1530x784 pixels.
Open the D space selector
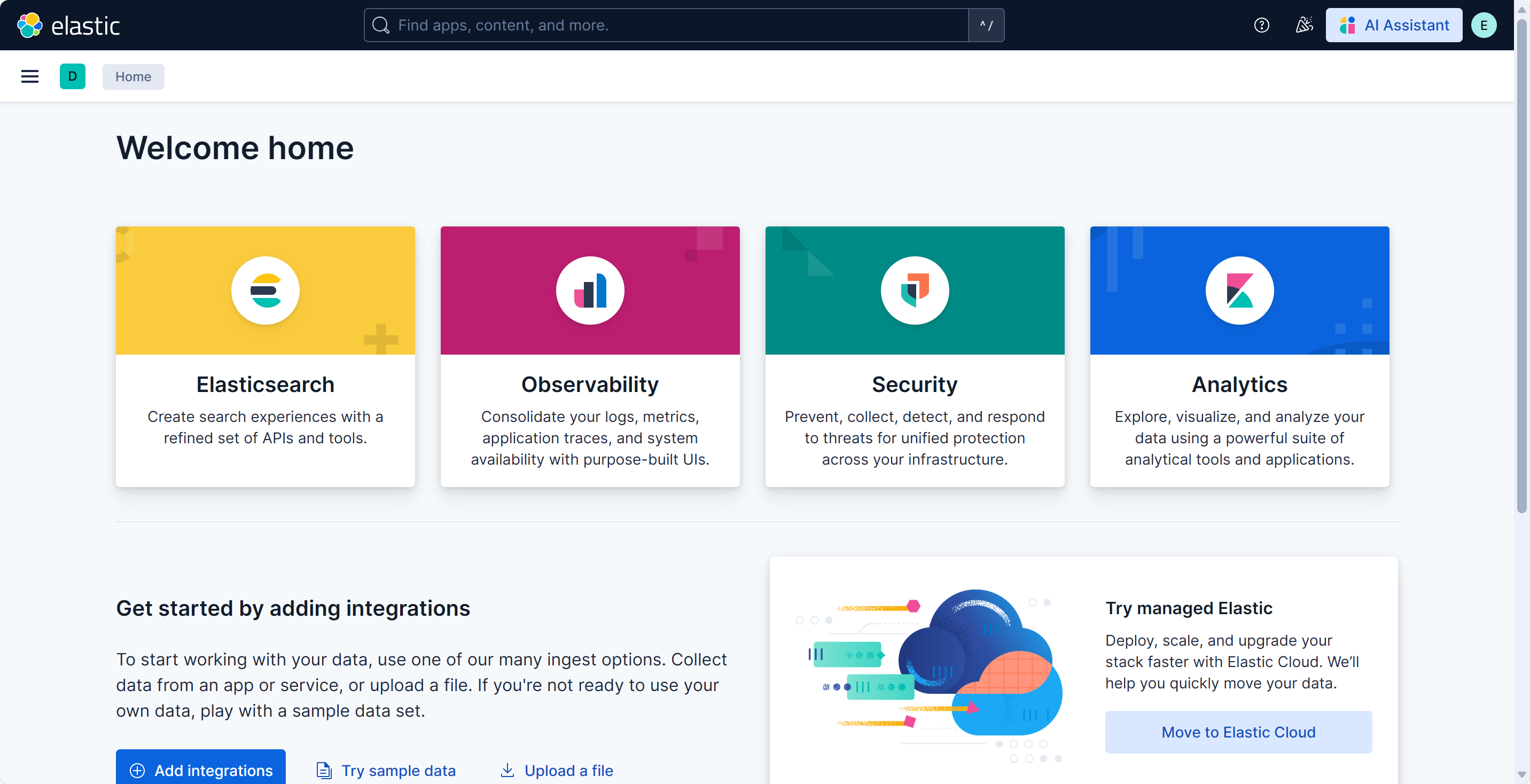73,76
